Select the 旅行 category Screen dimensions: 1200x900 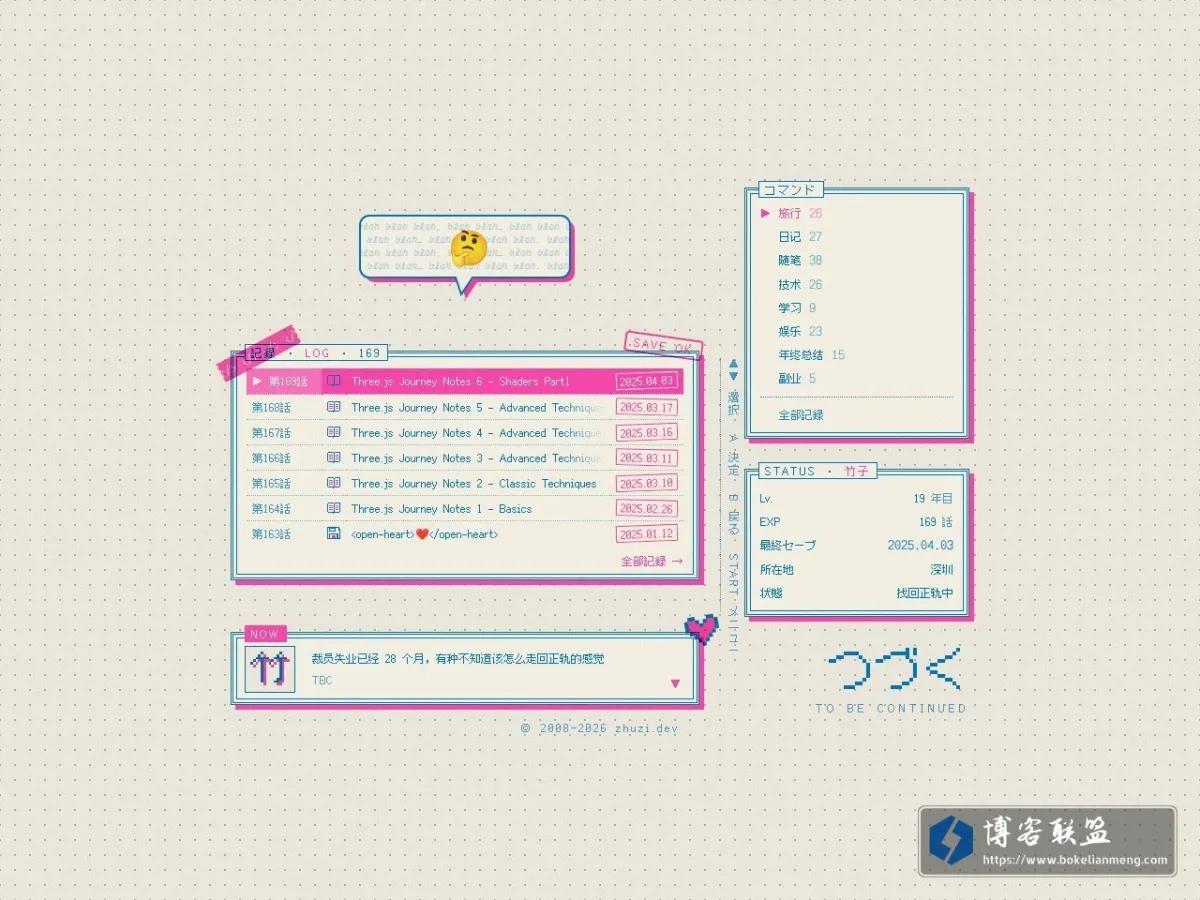tap(800, 213)
